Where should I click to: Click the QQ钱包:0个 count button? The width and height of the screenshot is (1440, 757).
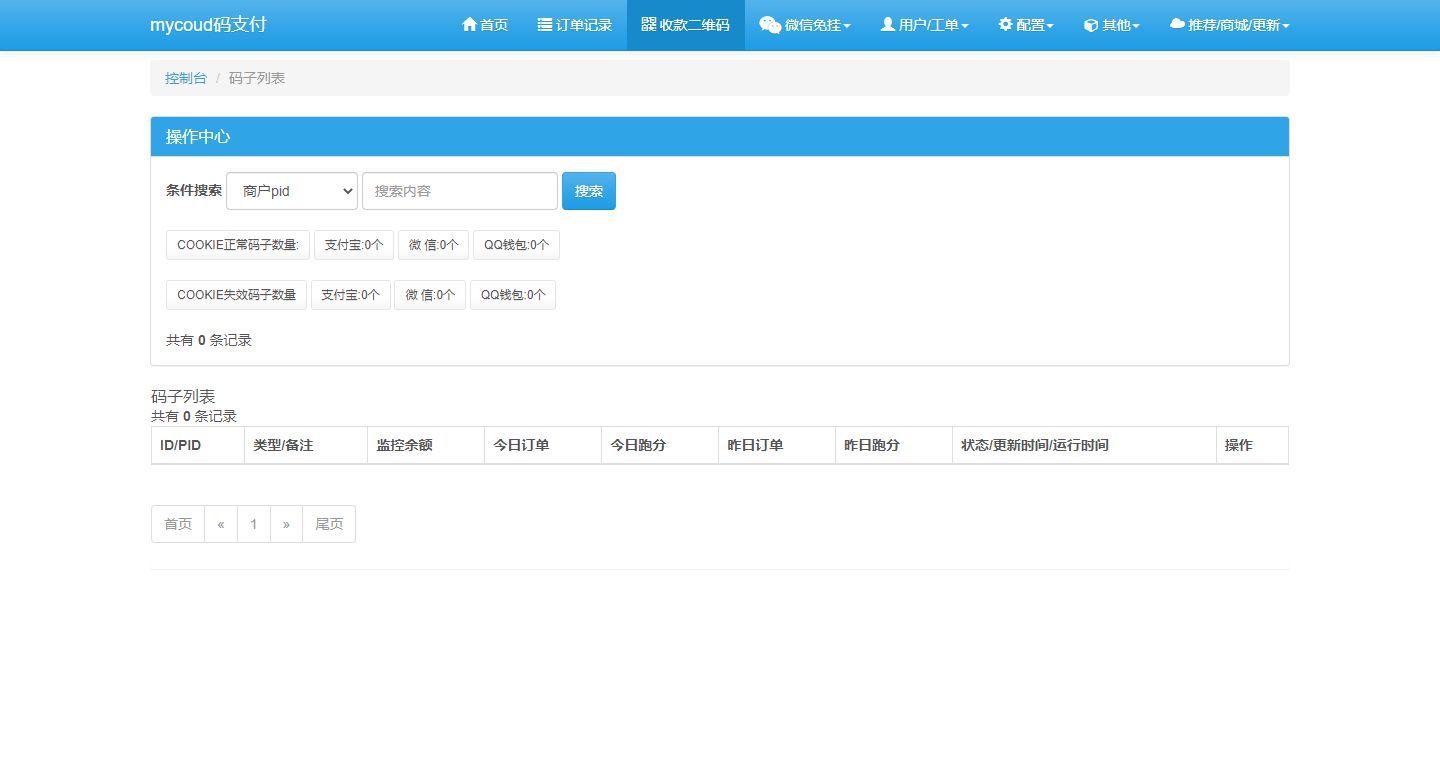516,244
